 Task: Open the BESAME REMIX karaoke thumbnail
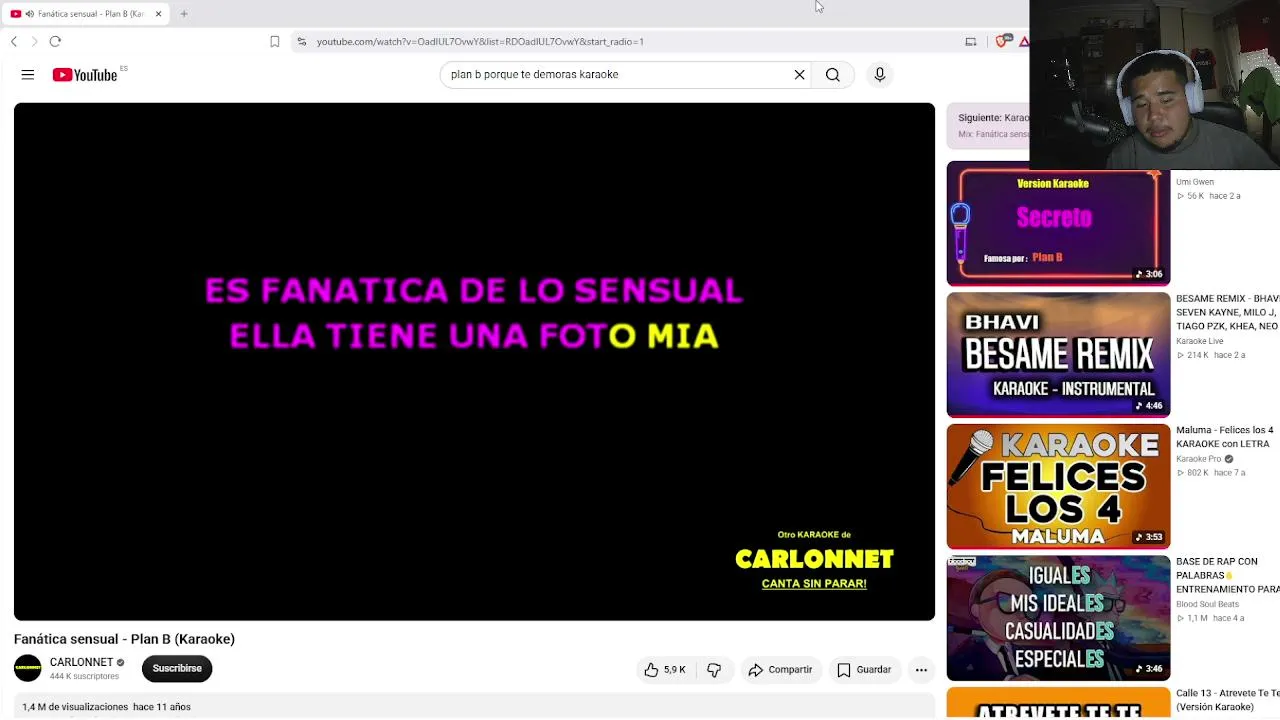pos(1058,355)
